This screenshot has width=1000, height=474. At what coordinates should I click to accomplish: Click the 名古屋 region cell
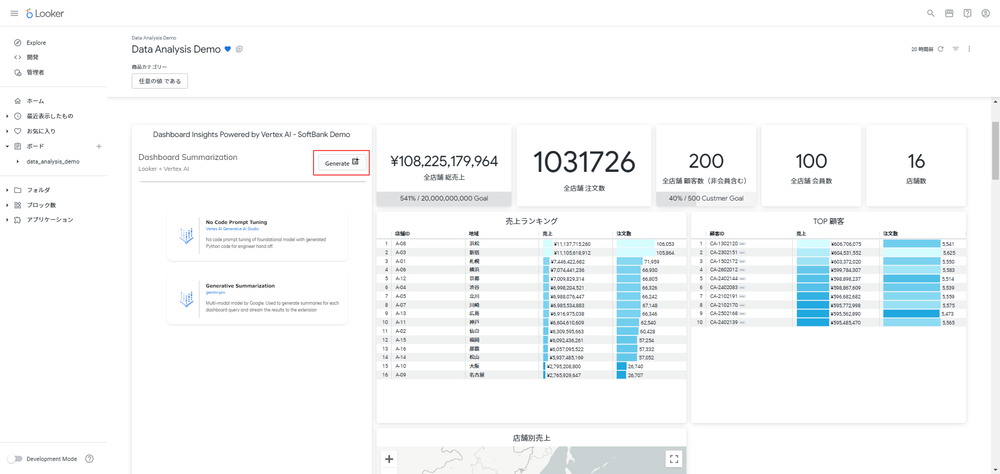click(475, 375)
